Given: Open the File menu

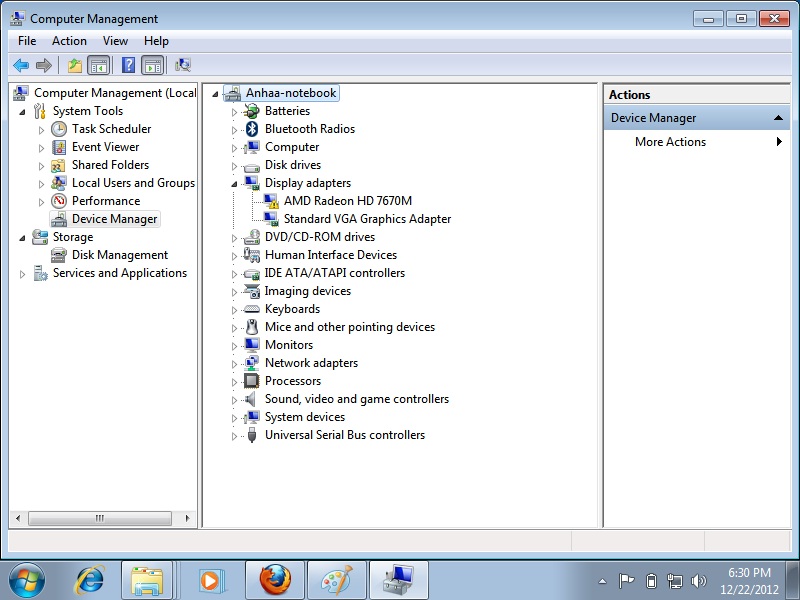Looking at the screenshot, I should click(x=27, y=41).
